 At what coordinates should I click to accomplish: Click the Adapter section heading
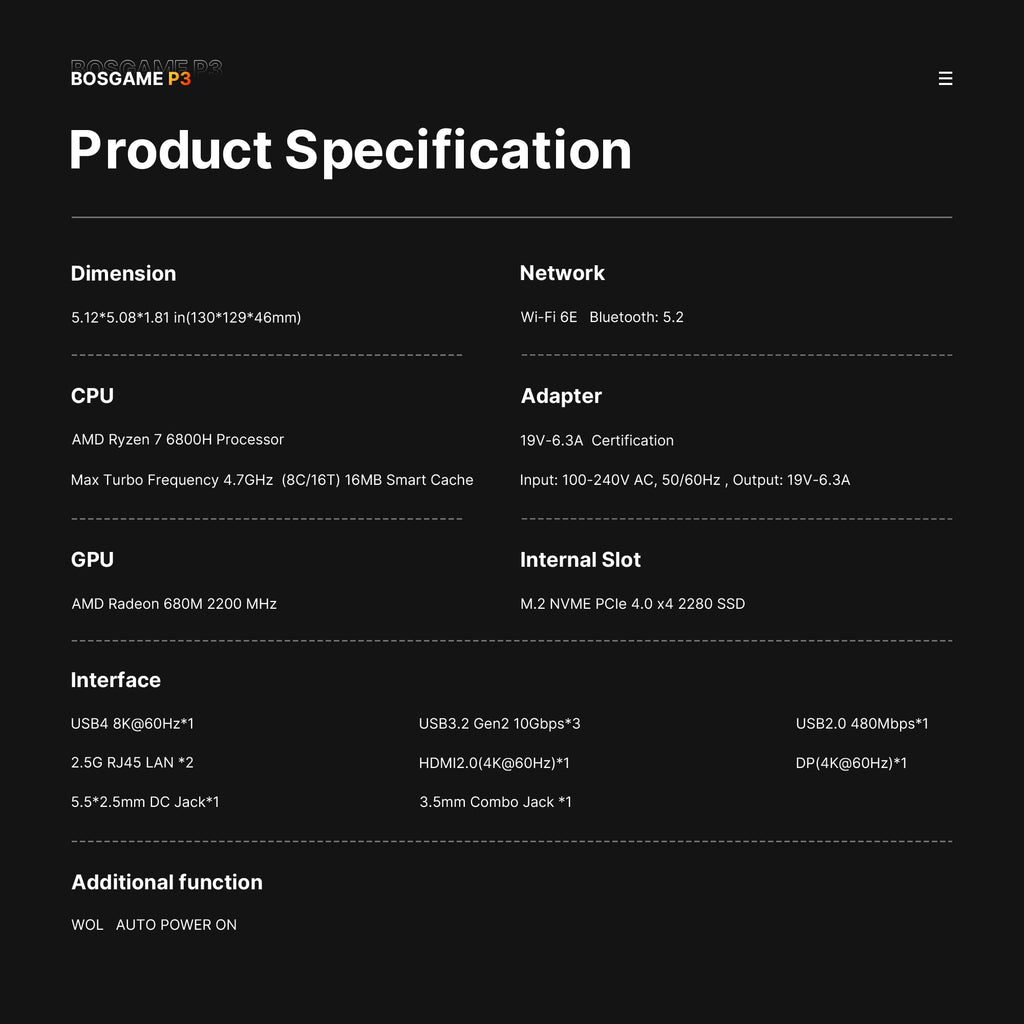[561, 396]
